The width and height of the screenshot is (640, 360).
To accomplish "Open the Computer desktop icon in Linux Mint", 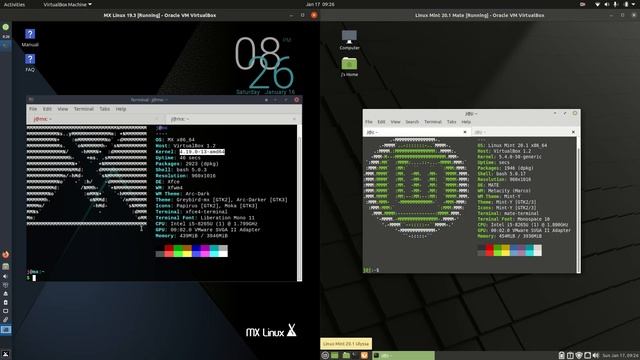I will point(349,40).
